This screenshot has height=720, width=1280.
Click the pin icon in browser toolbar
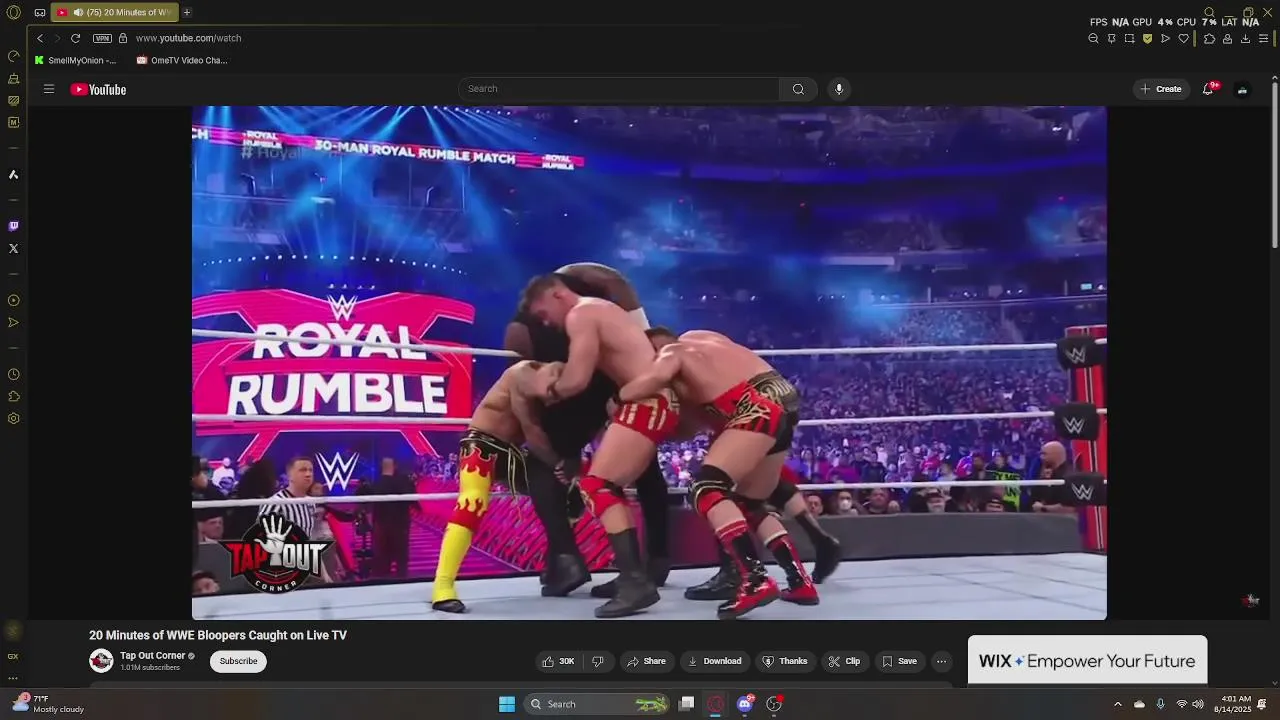coord(1111,38)
